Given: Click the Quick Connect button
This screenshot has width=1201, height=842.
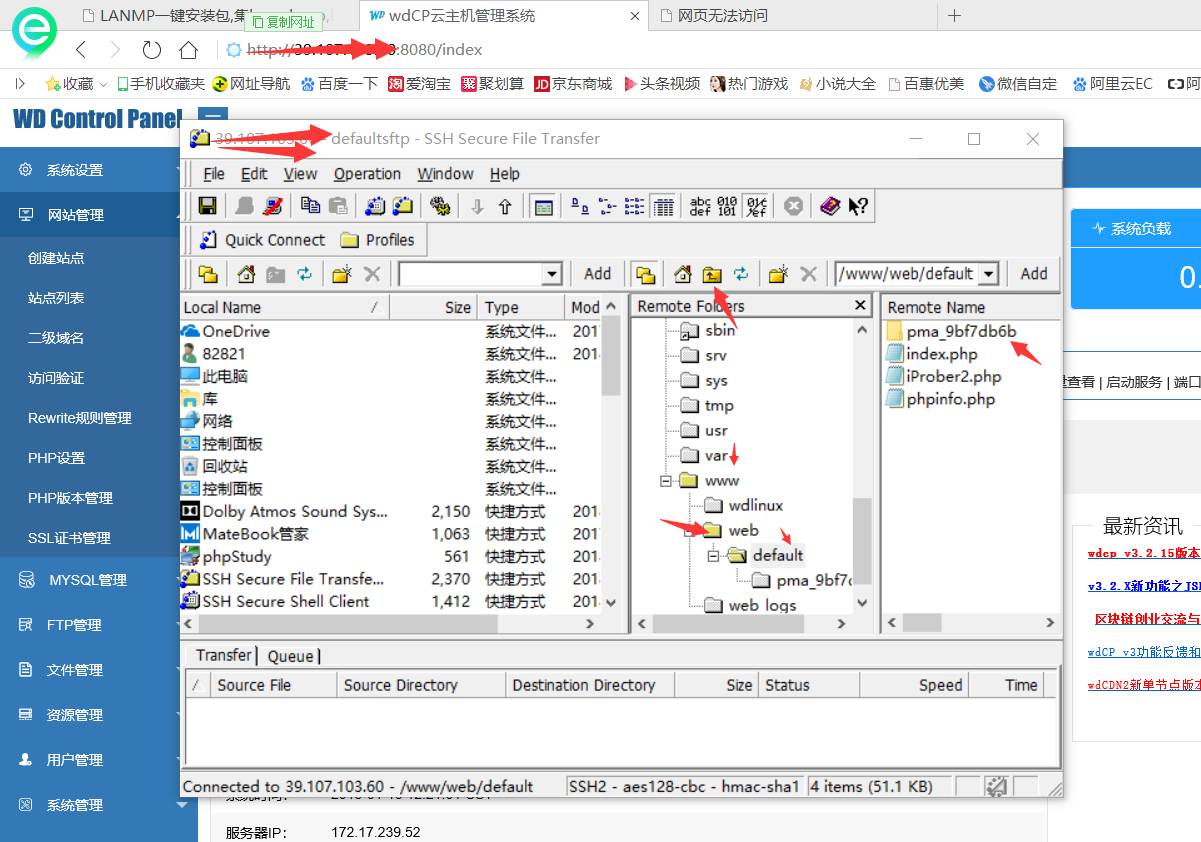Looking at the screenshot, I should [x=263, y=240].
